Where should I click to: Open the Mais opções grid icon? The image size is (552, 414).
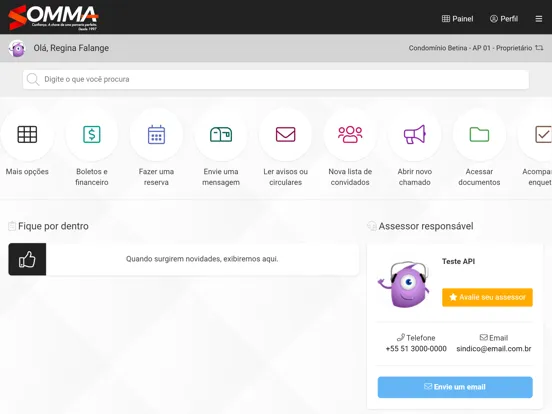point(27,134)
